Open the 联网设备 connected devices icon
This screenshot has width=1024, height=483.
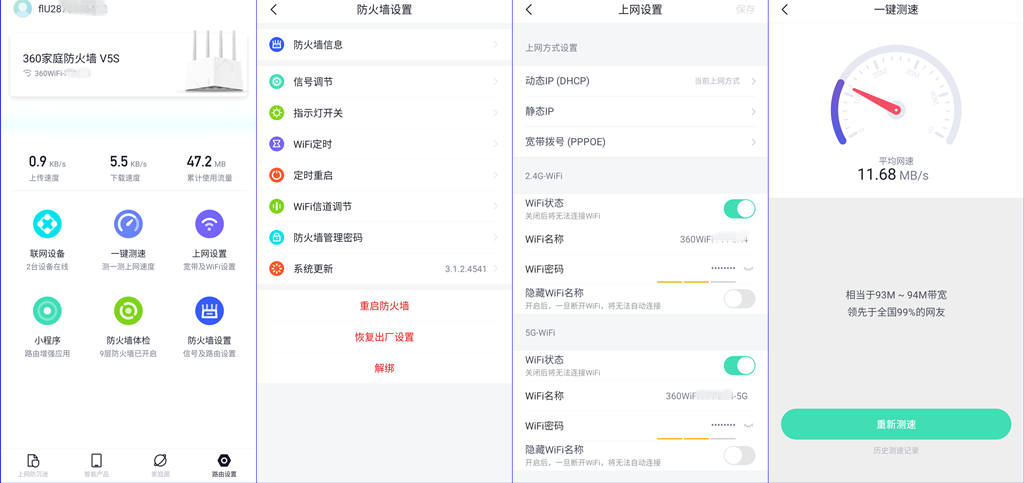pos(48,224)
